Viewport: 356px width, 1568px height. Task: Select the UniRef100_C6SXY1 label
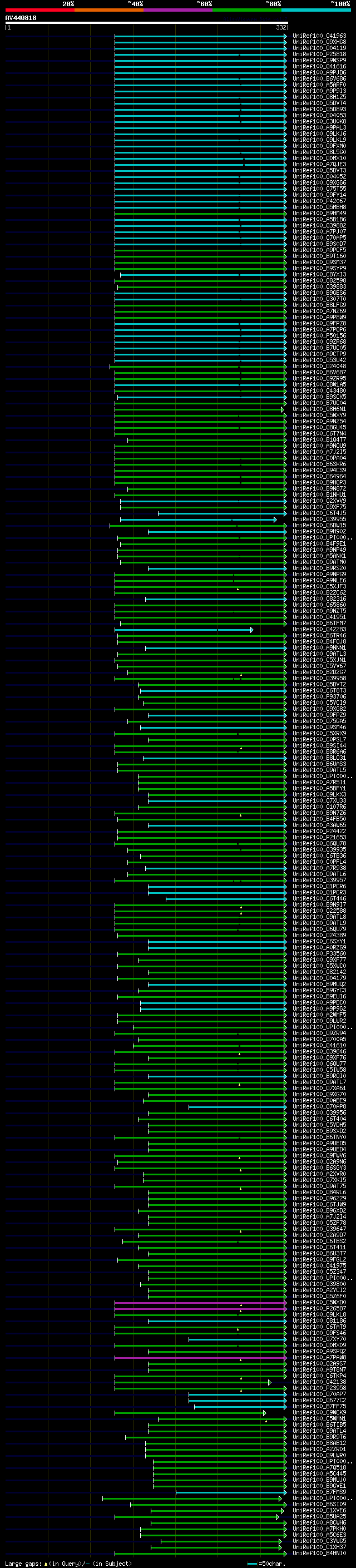pos(319,942)
